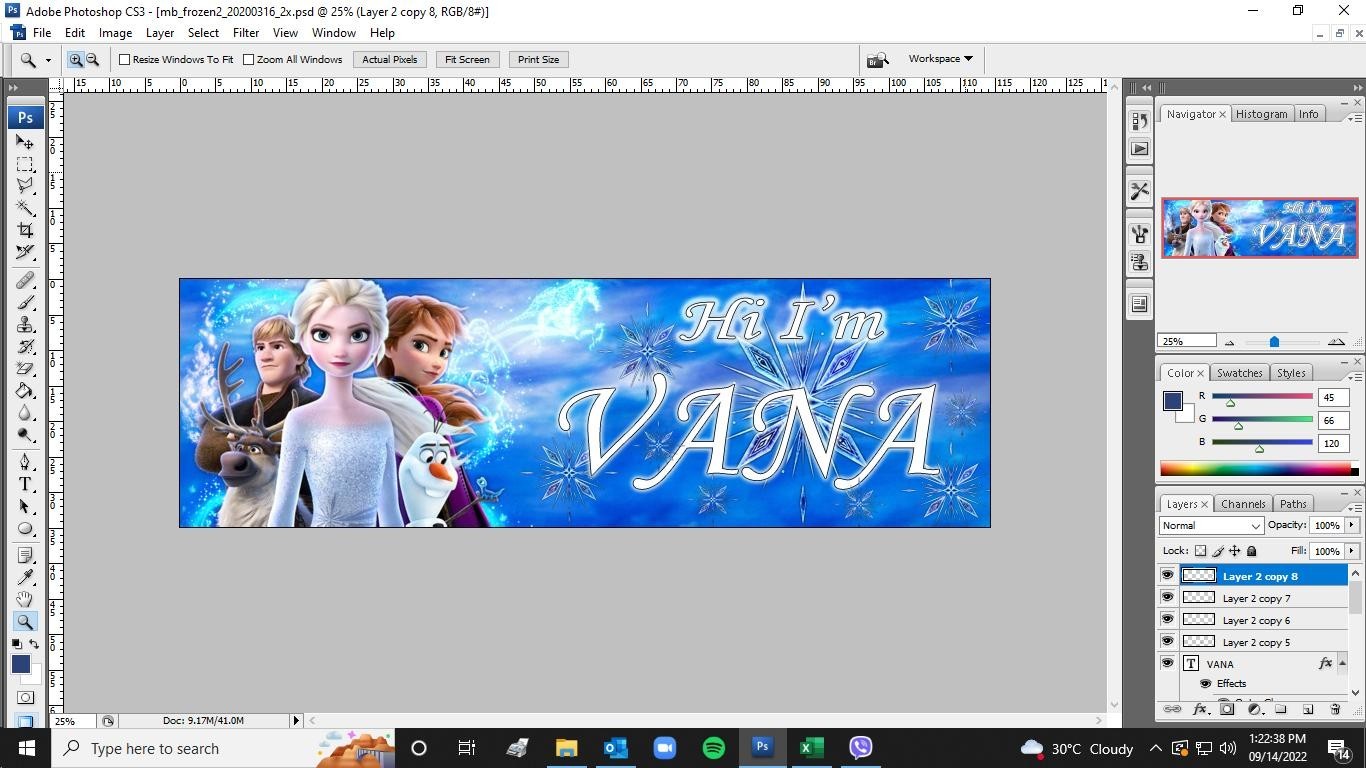Select the Healing Brush tool
This screenshot has width=1366, height=768.
[25, 281]
